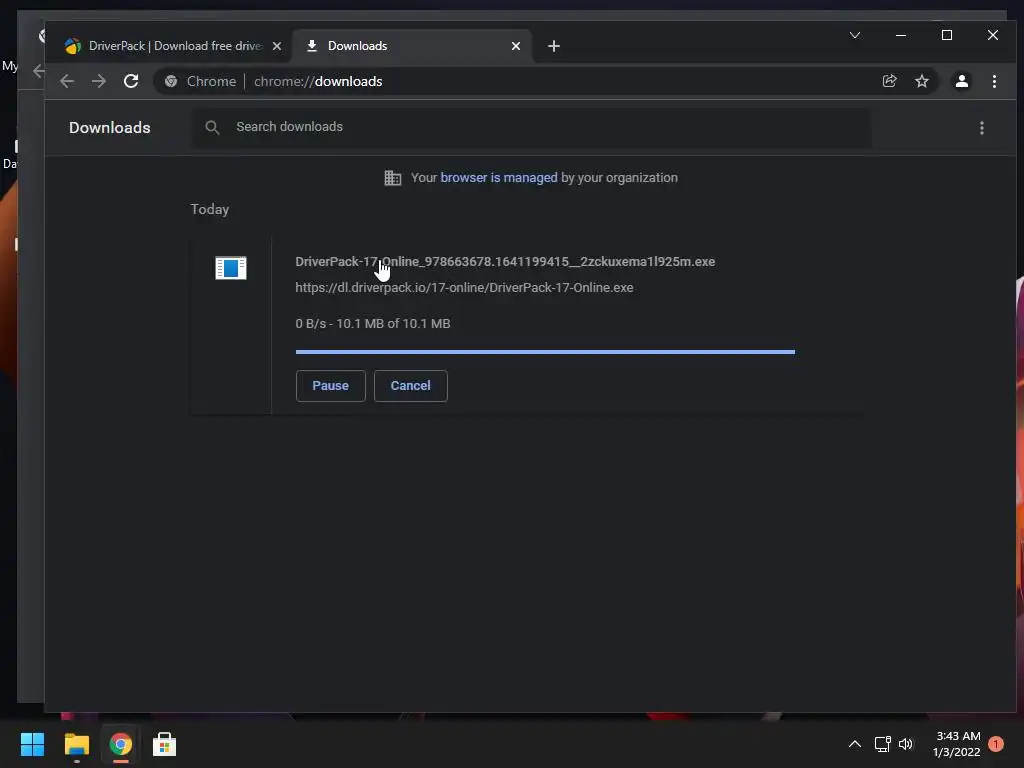Click the Today date heading
Image resolution: width=1024 pixels, height=768 pixels.
[x=210, y=210]
